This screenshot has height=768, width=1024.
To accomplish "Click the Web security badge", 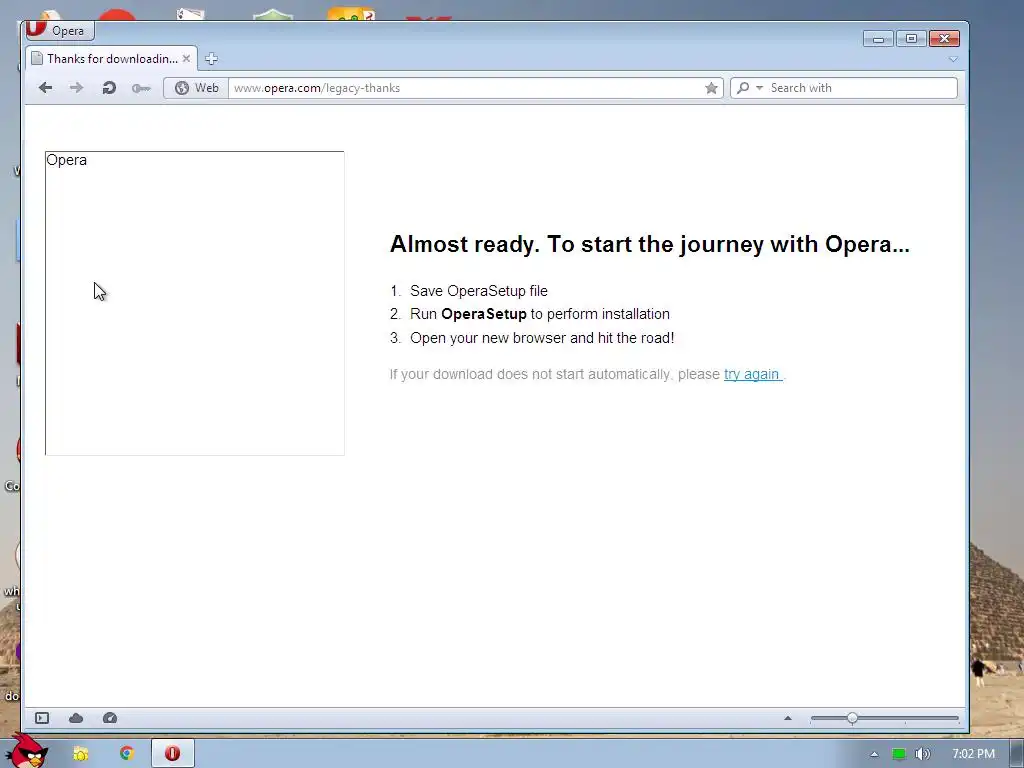I will coord(196,88).
